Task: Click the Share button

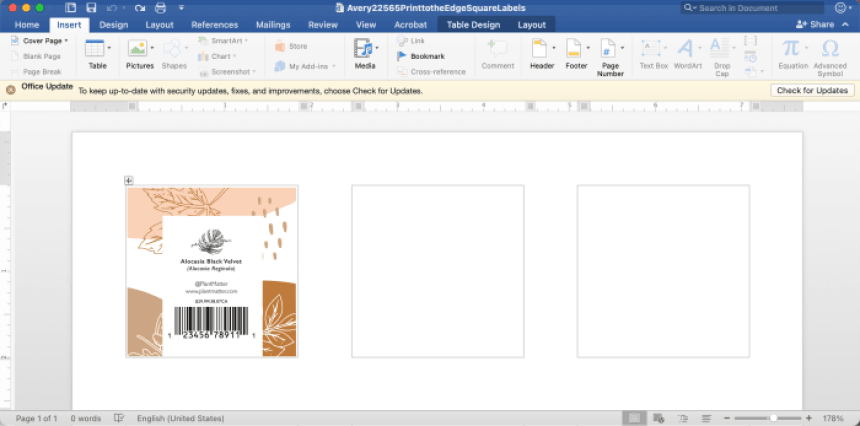Action: 814,24
